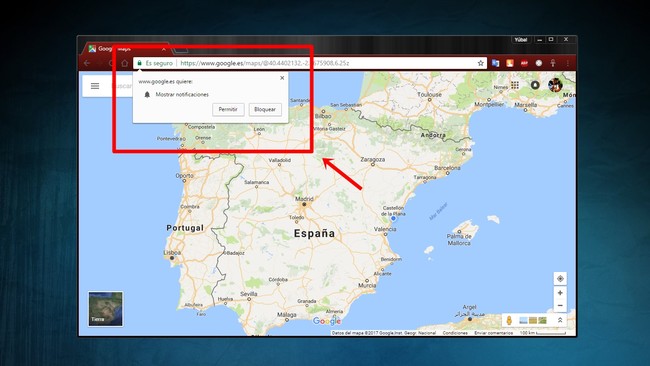Click the Zaragoza city label
The width and height of the screenshot is (650, 366).
pos(373,159)
